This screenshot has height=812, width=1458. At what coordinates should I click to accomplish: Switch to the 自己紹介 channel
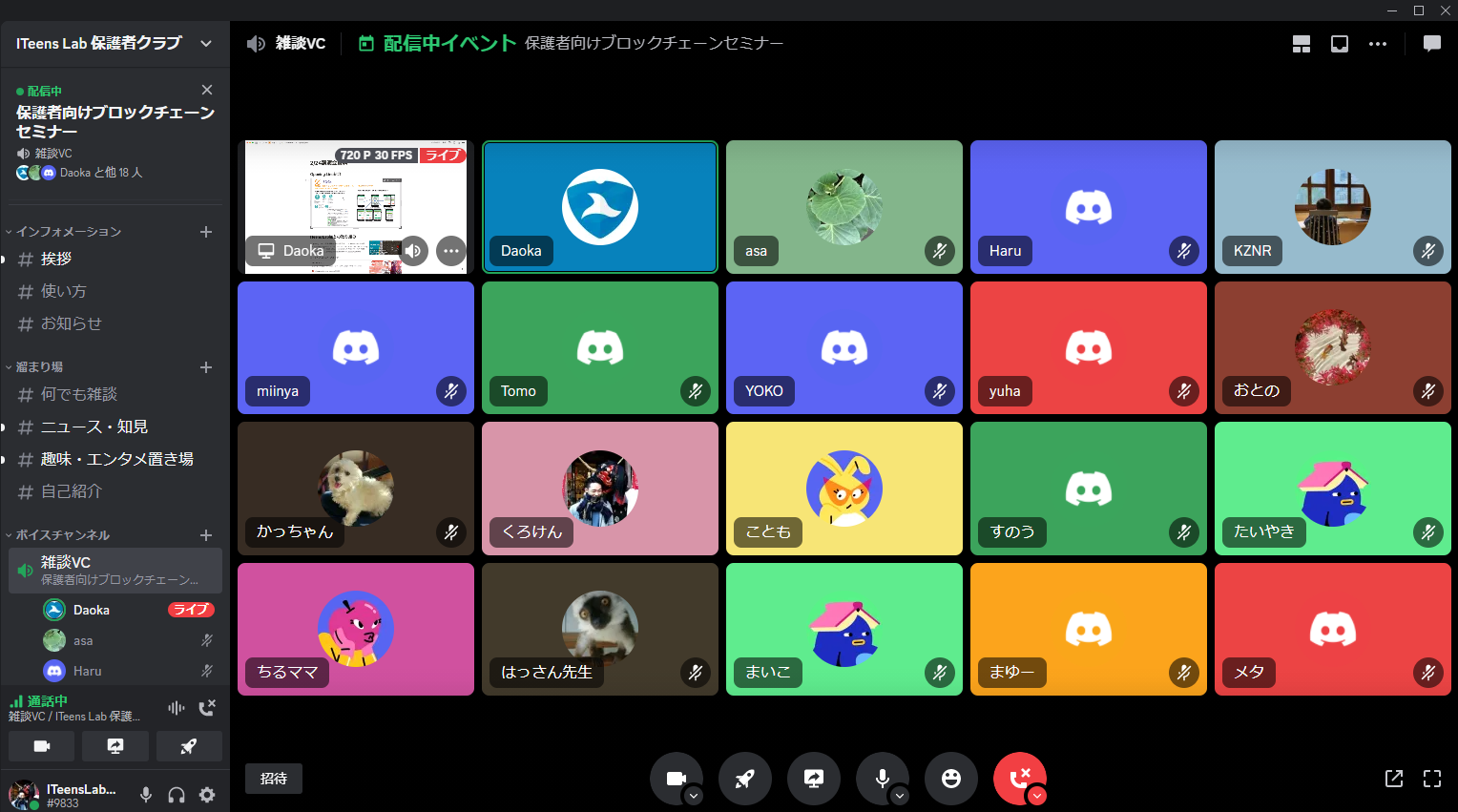click(x=115, y=492)
